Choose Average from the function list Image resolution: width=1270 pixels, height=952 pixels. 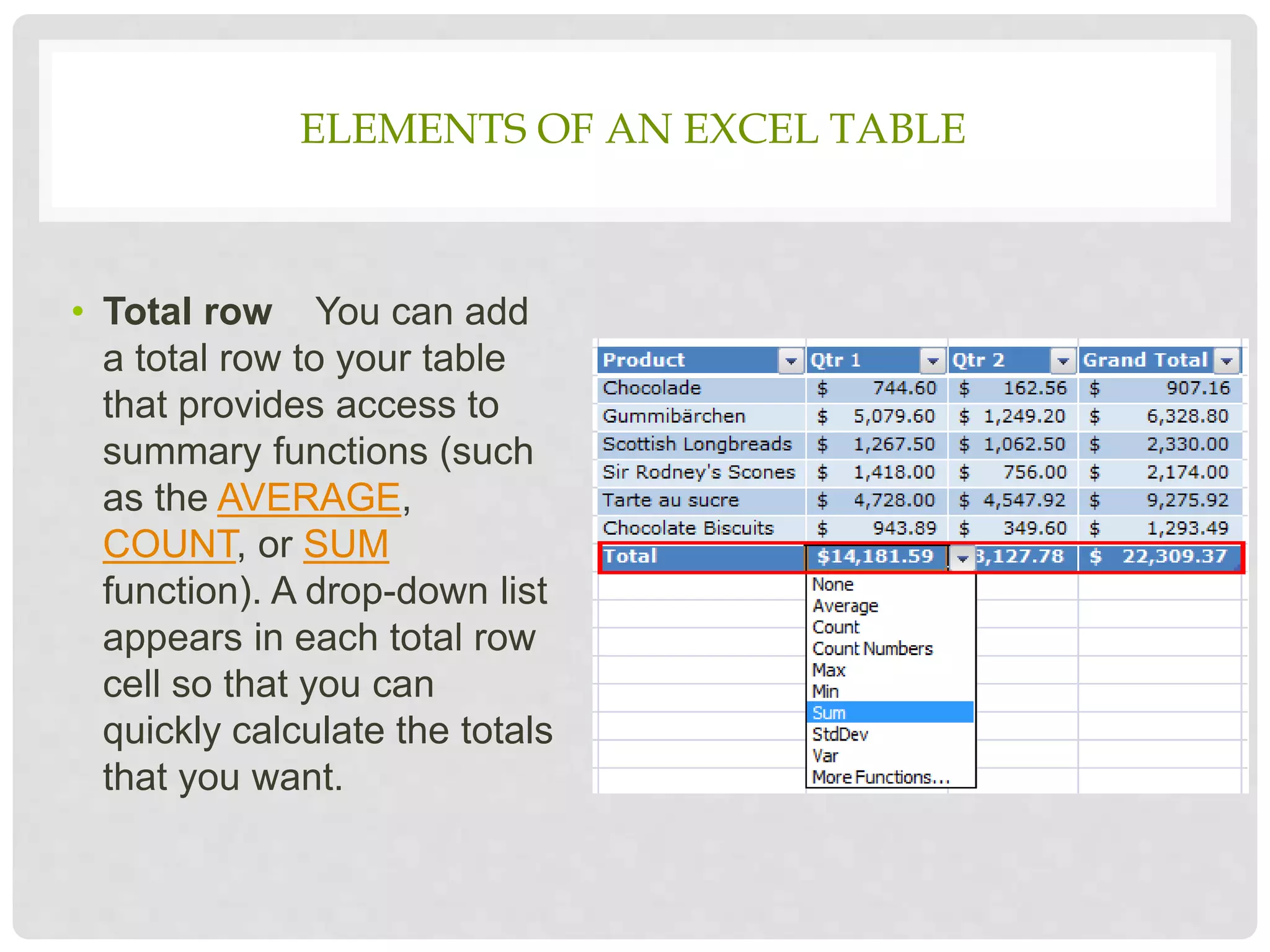tap(845, 606)
